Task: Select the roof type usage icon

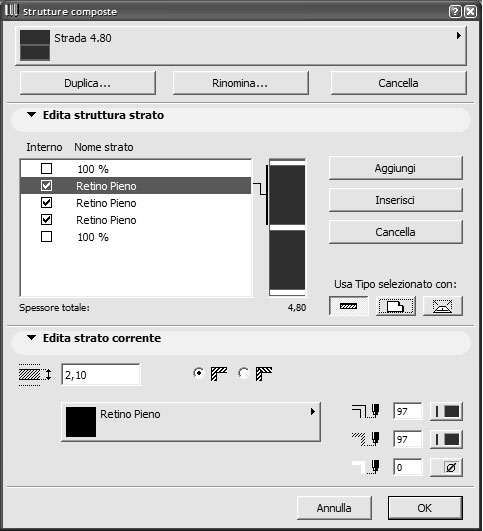Action: pyautogui.click(x=443, y=306)
